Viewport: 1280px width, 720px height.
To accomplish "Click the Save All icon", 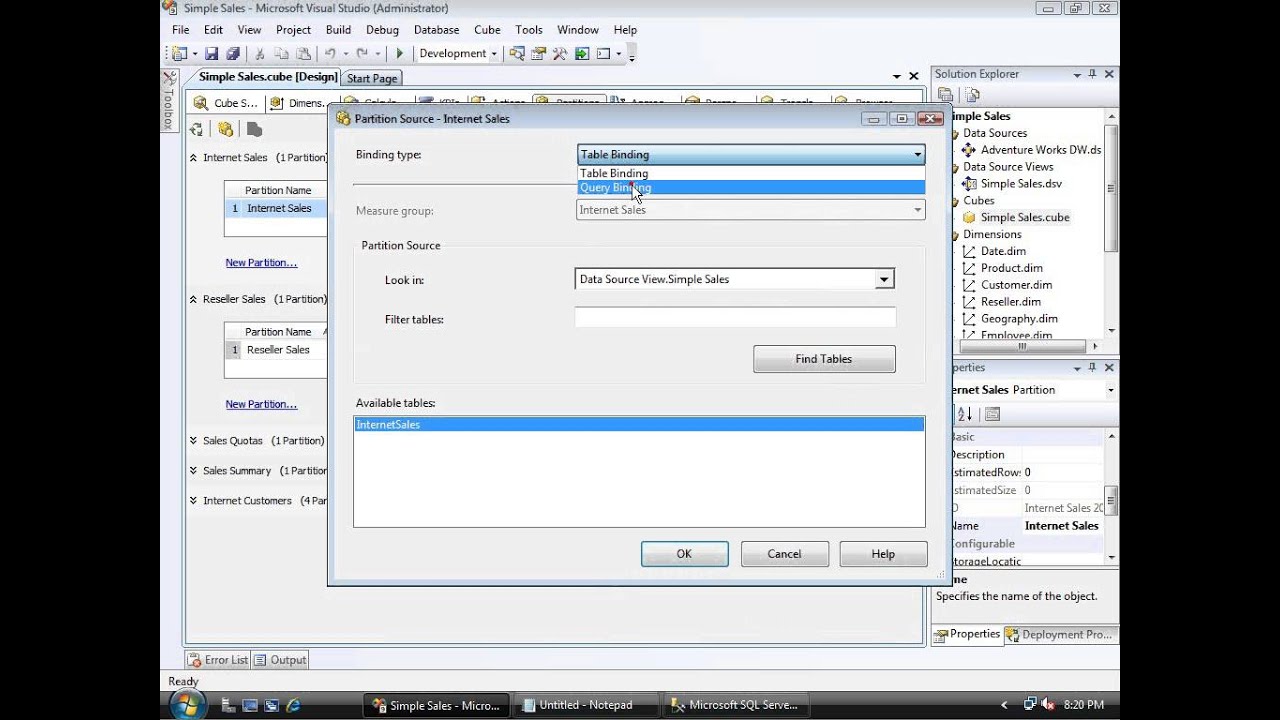I will click(x=233, y=54).
